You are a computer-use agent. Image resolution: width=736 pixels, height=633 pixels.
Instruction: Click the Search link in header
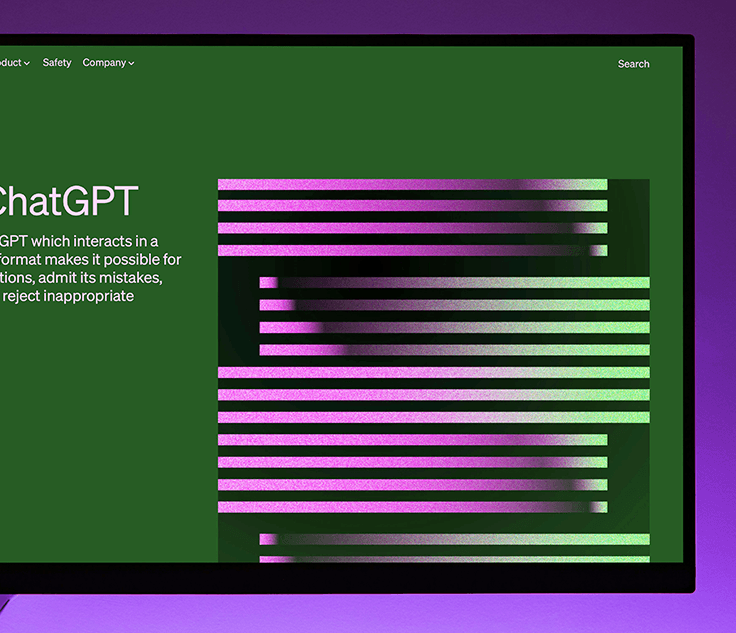pos(633,64)
